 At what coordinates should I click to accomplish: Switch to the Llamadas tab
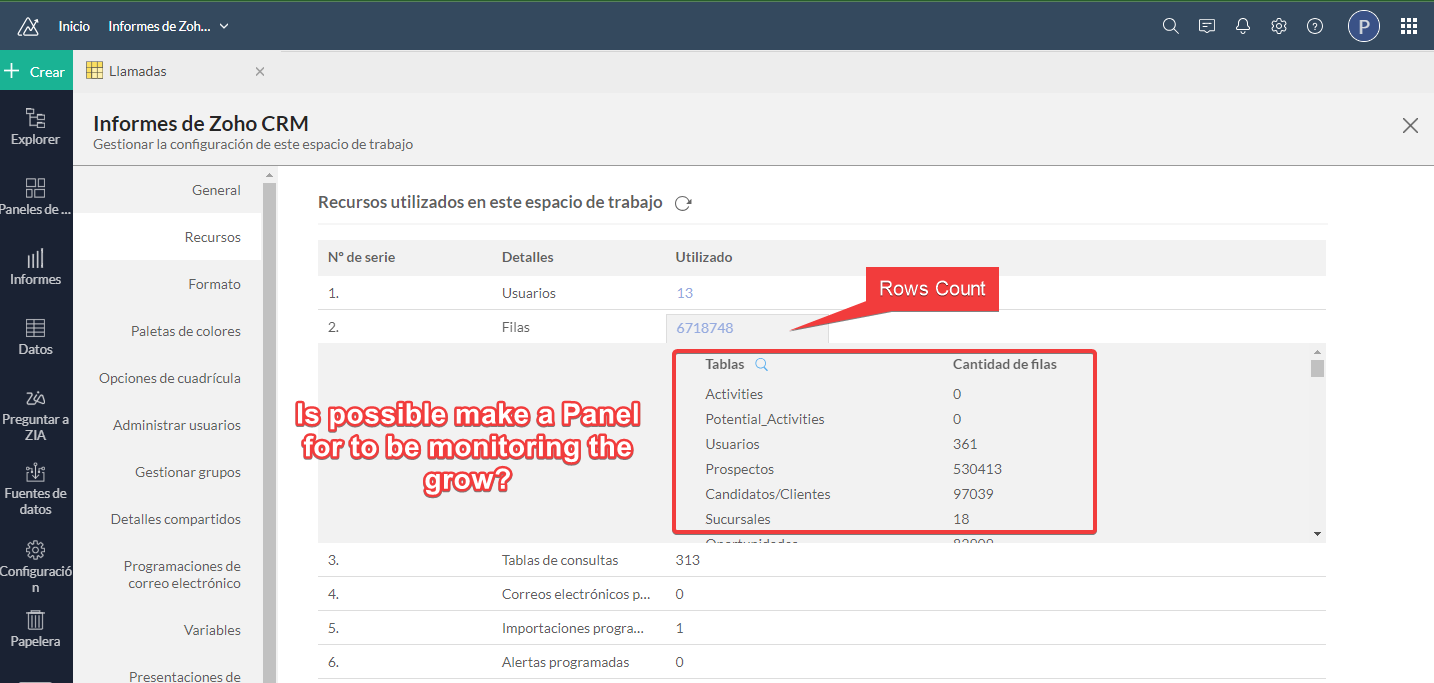138,71
